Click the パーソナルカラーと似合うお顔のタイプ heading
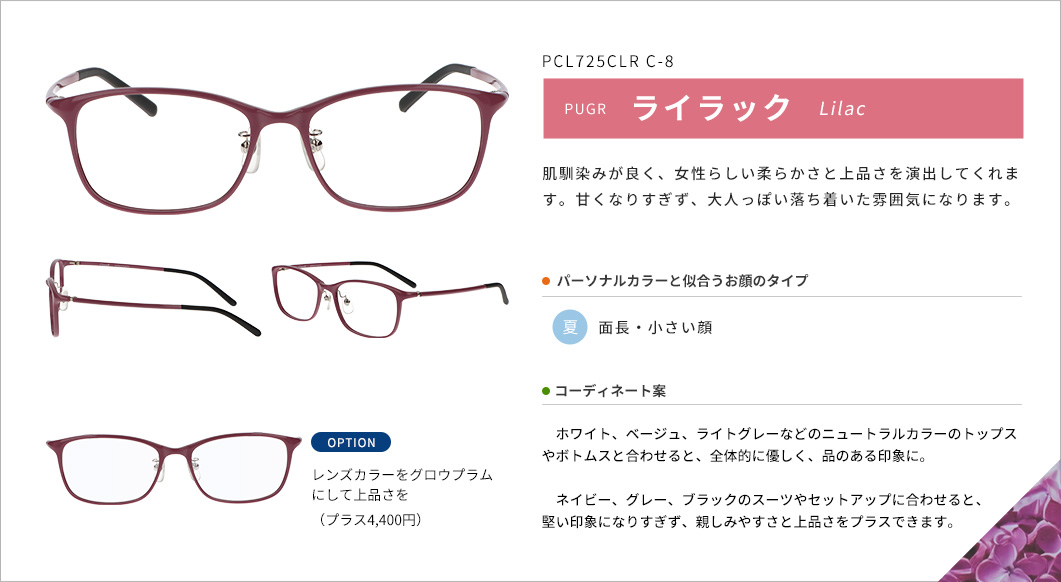Screen dimensions: 1061x582 [681, 281]
